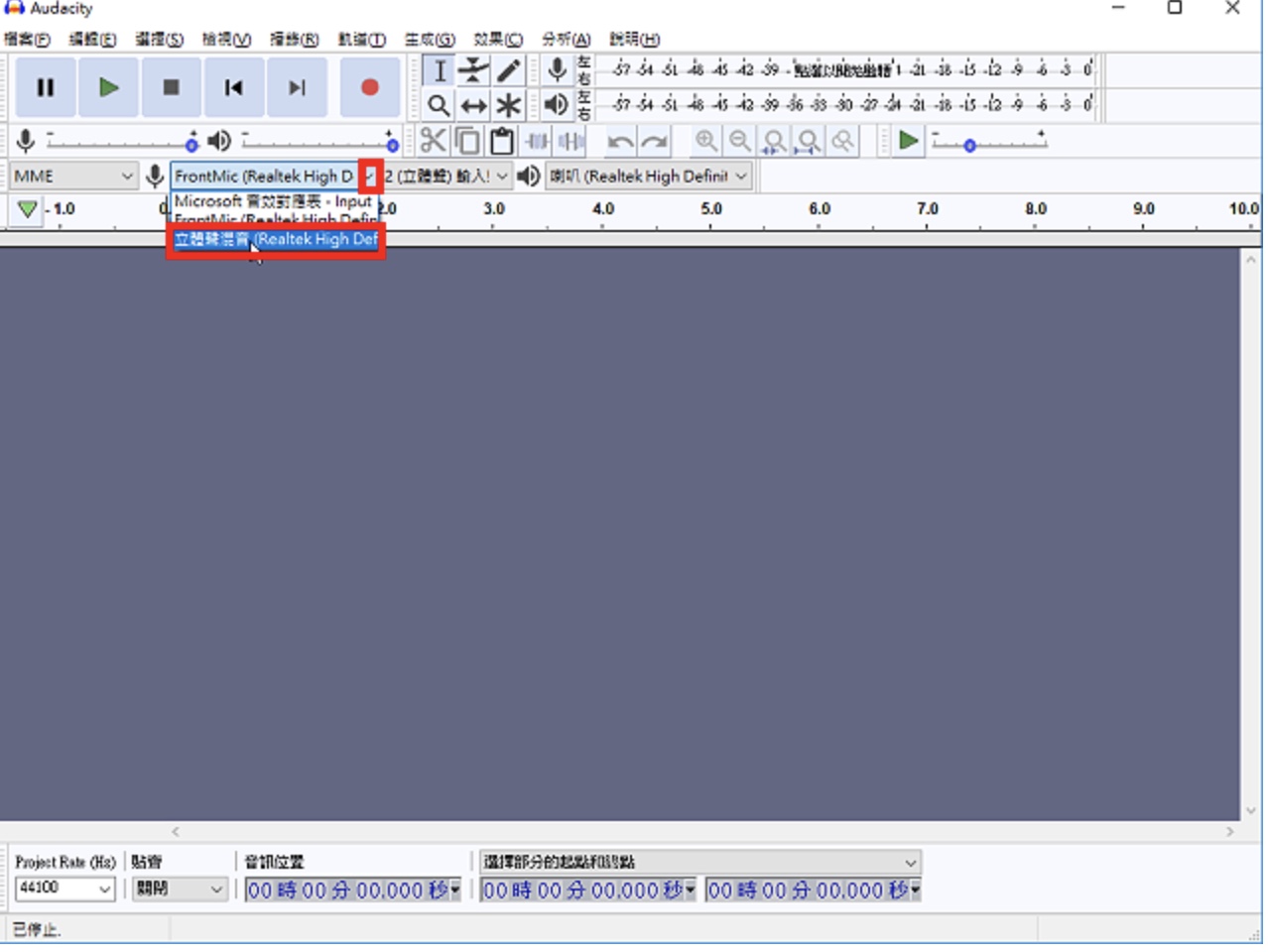The height and width of the screenshot is (952, 1268).
Task: Open the 選擇部分的起點和終點 dropdown
Action: coord(700,862)
